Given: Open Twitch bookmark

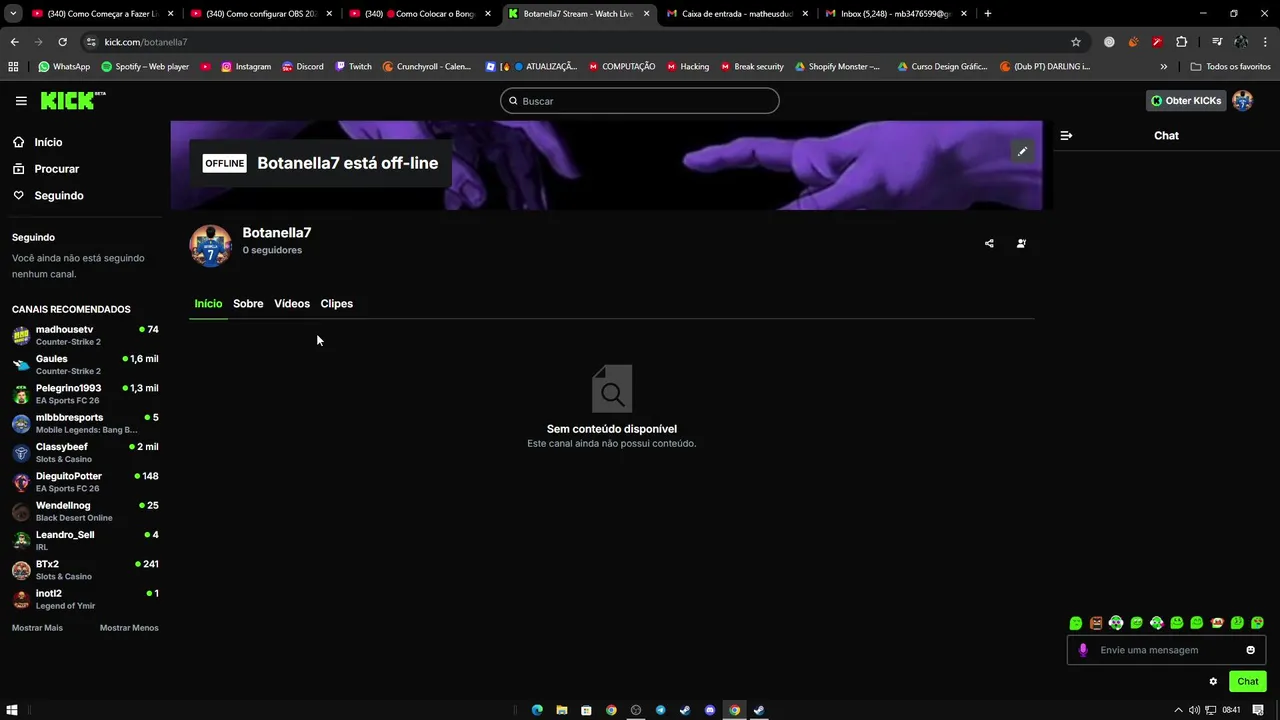Looking at the screenshot, I should (353, 67).
